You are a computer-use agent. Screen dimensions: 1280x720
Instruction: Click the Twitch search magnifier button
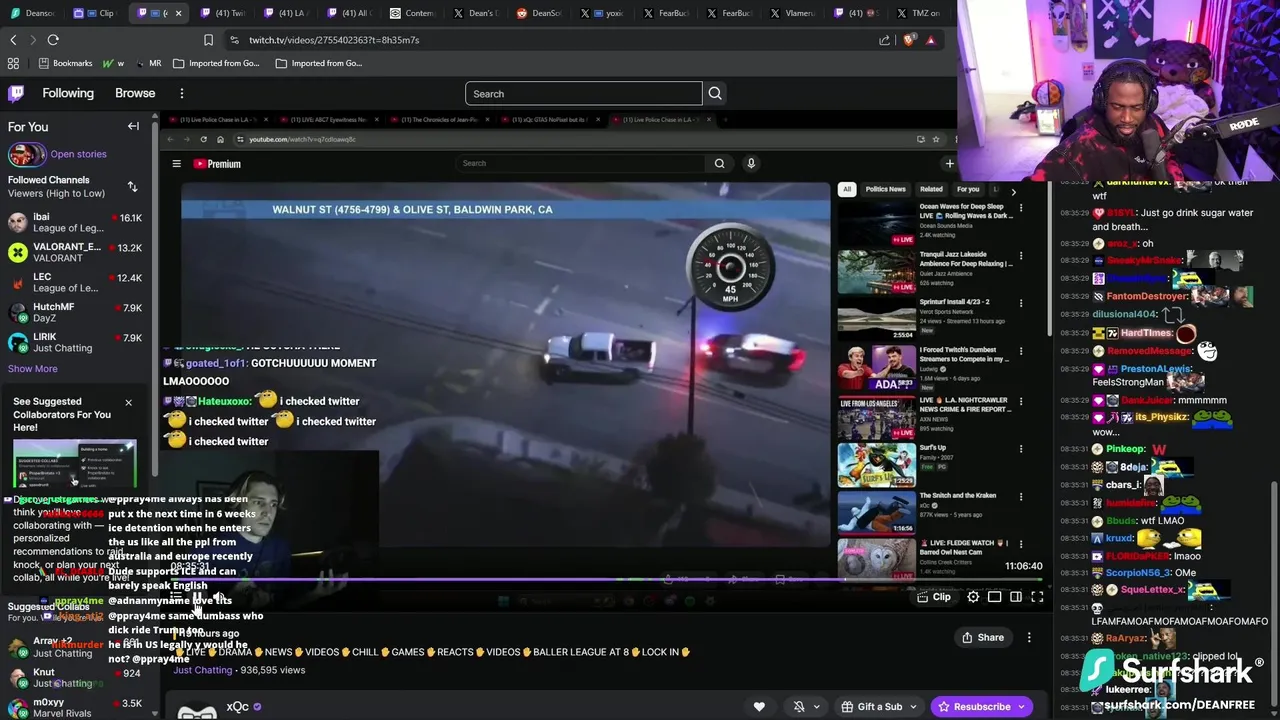pyautogui.click(x=715, y=94)
